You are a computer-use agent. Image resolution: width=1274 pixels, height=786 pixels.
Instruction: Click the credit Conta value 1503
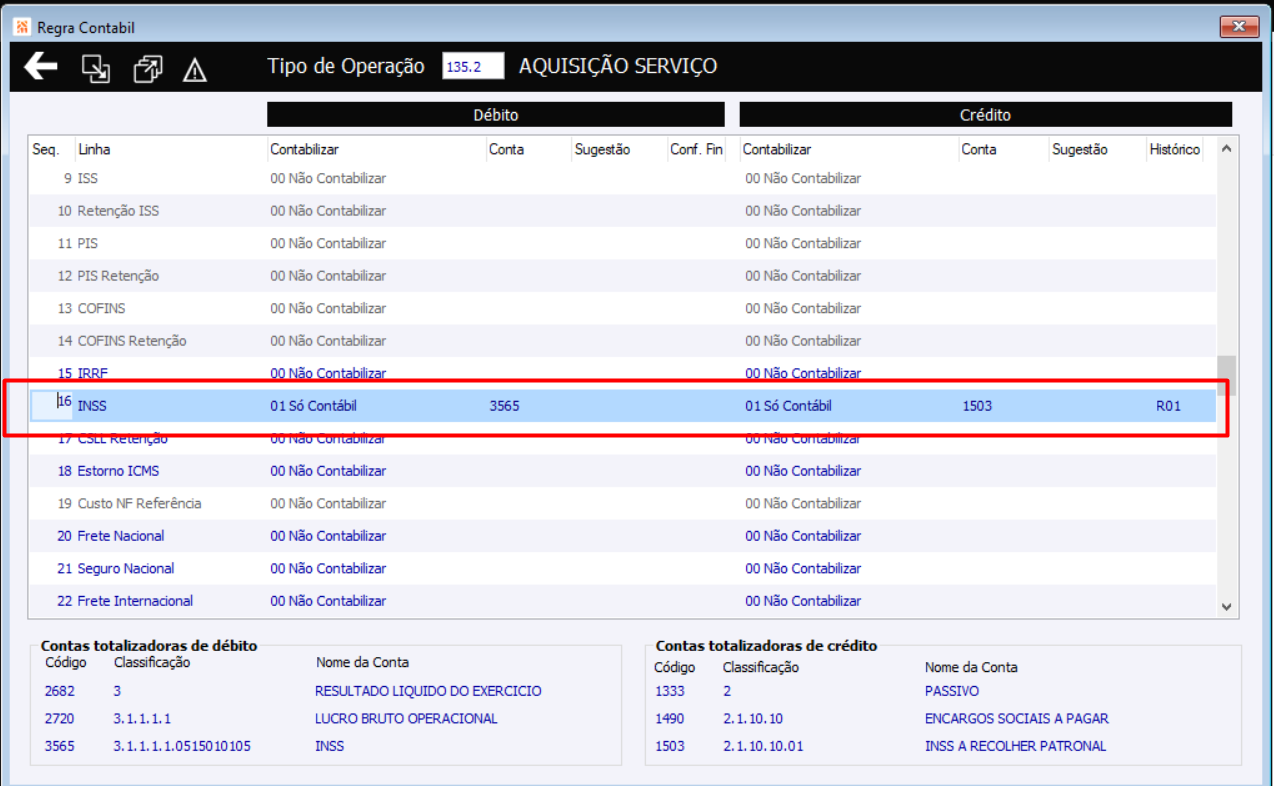point(977,406)
